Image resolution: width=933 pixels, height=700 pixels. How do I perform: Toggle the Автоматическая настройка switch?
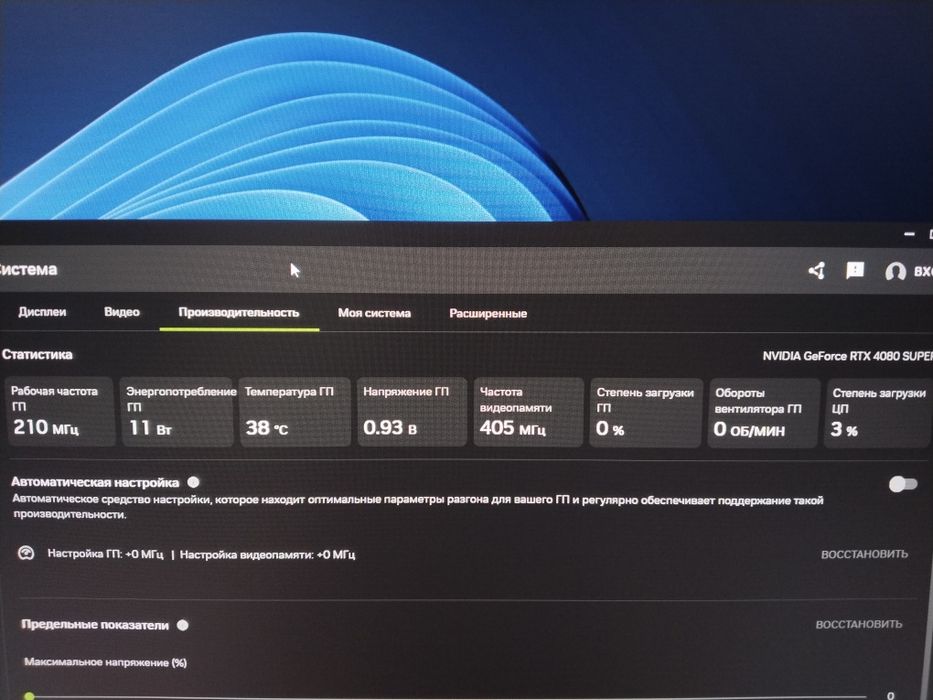(903, 484)
